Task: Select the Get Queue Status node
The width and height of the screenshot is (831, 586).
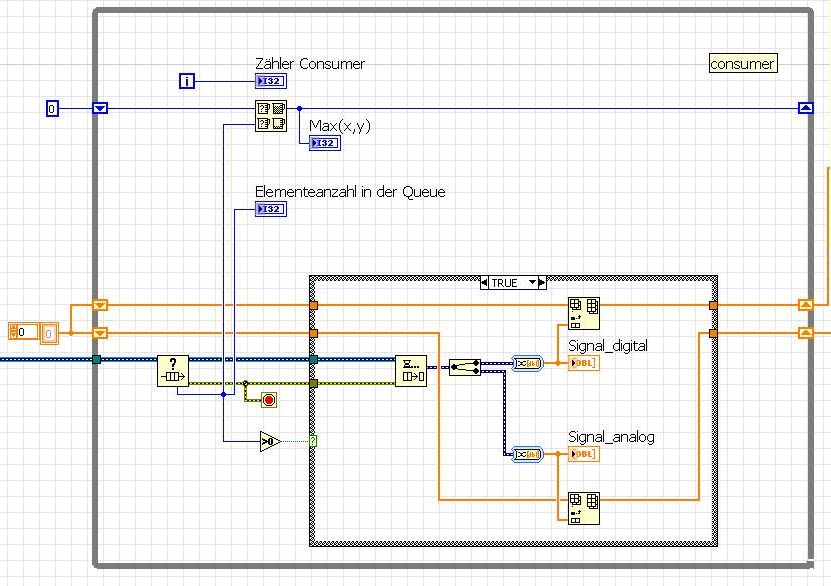Action: tap(173, 370)
